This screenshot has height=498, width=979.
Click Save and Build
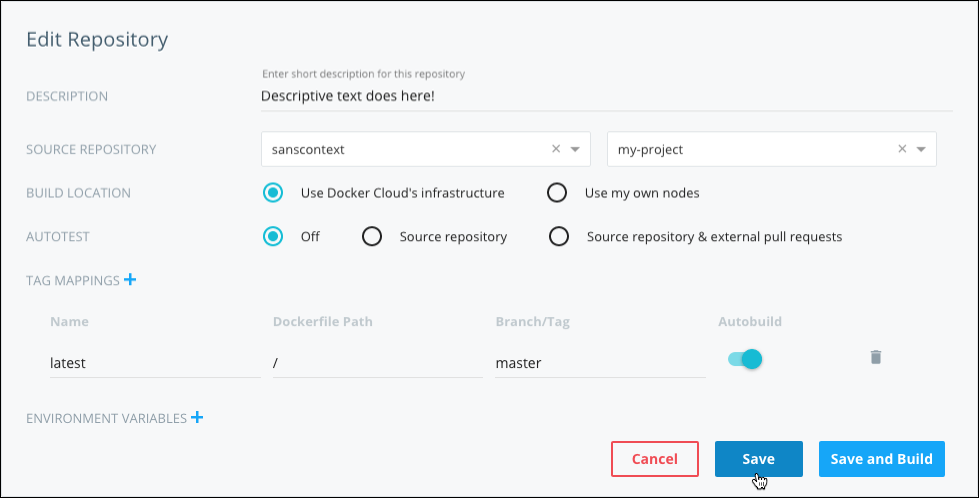pyautogui.click(x=881, y=459)
